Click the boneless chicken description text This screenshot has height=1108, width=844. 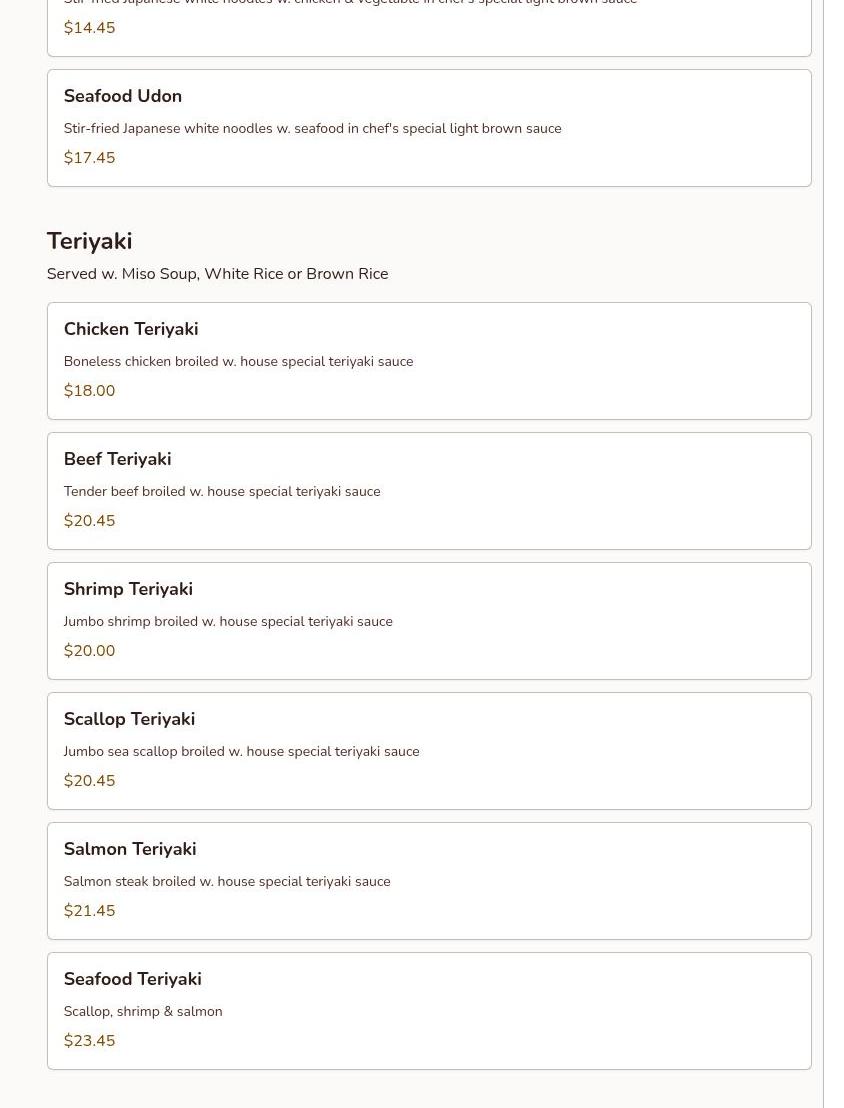pos(238,362)
